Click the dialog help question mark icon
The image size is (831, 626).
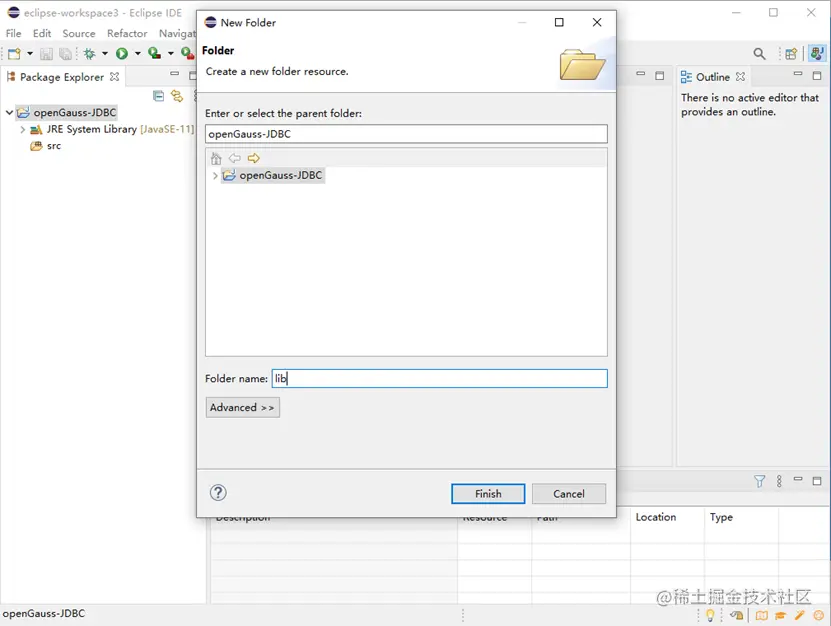[218, 493]
